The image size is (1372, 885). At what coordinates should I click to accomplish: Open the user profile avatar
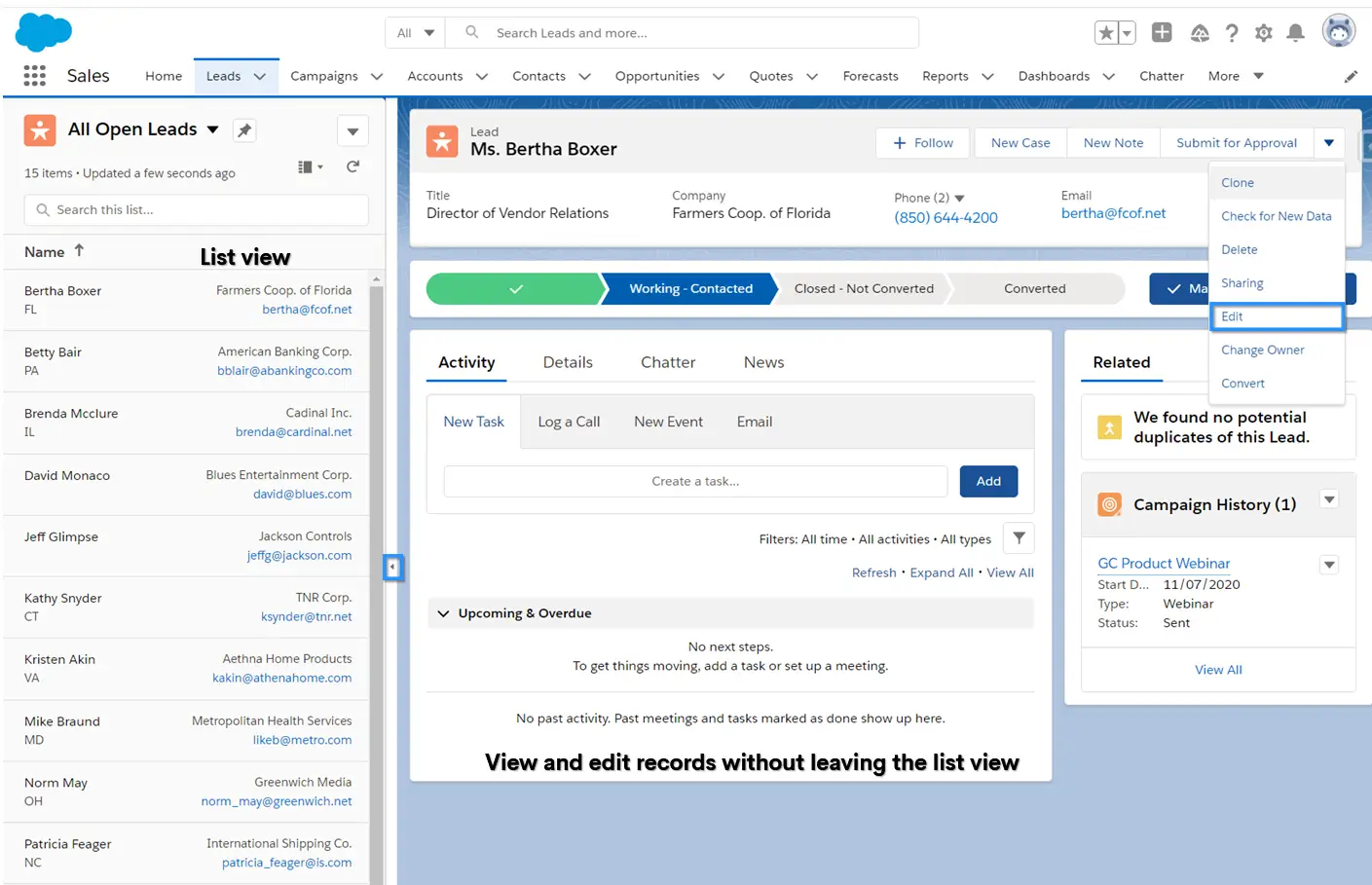pos(1339,30)
